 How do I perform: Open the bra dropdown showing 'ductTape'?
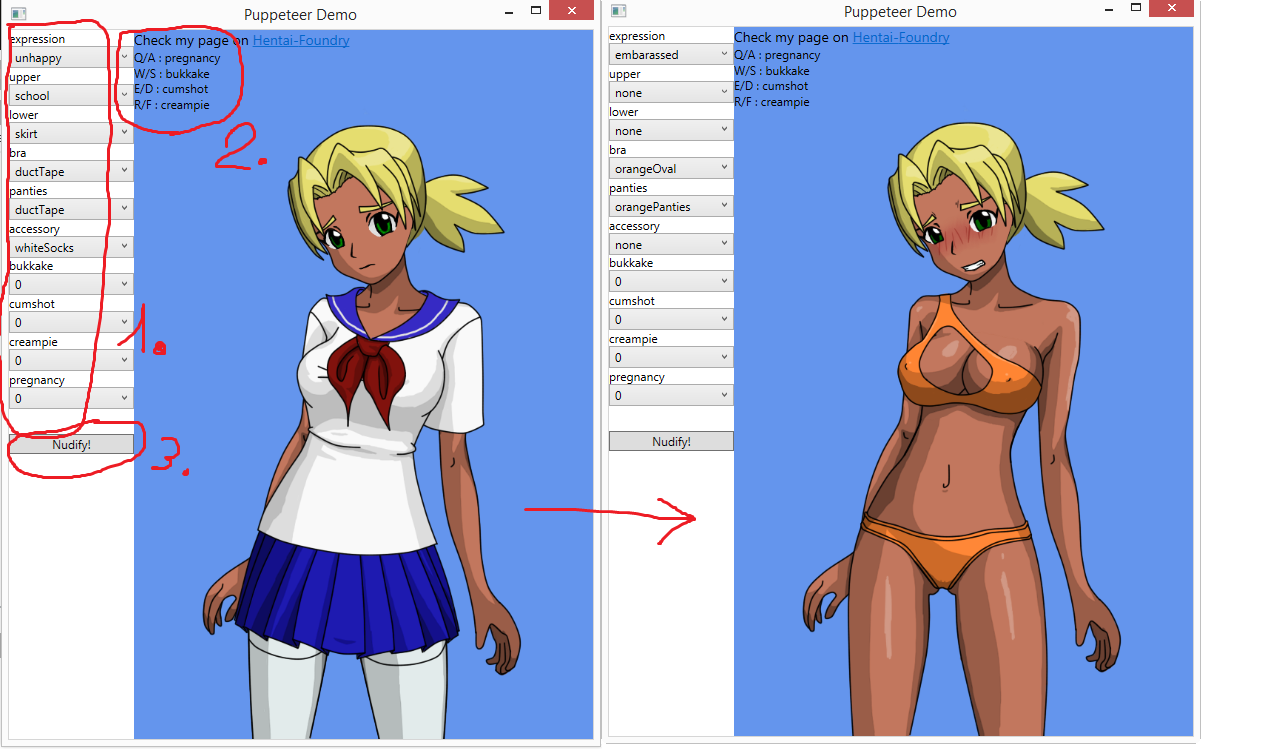click(x=71, y=172)
